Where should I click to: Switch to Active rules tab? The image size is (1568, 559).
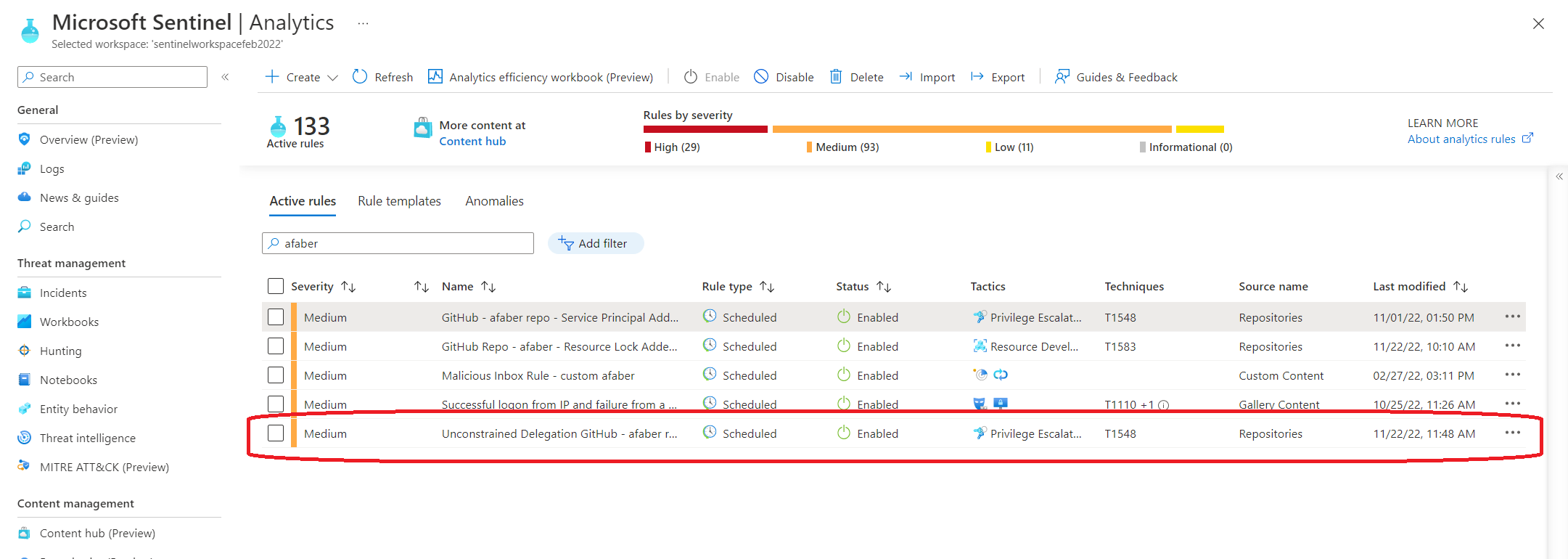point(303,201)
